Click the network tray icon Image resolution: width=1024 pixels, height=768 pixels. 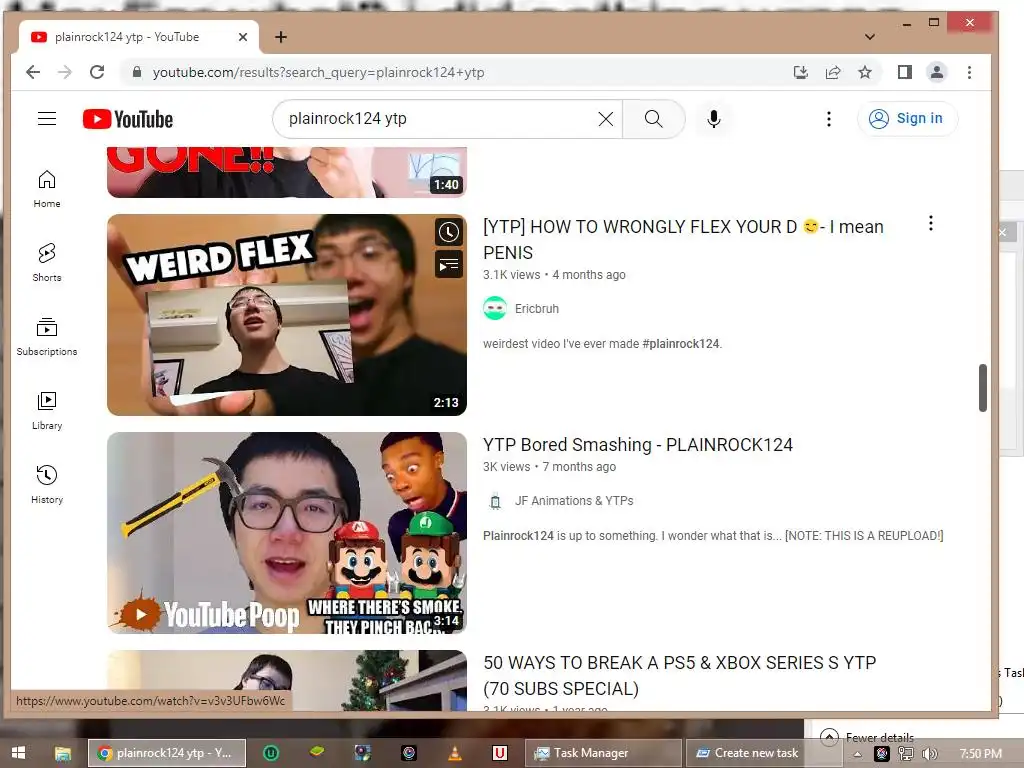pyautogui.click(x=906, y=754)
